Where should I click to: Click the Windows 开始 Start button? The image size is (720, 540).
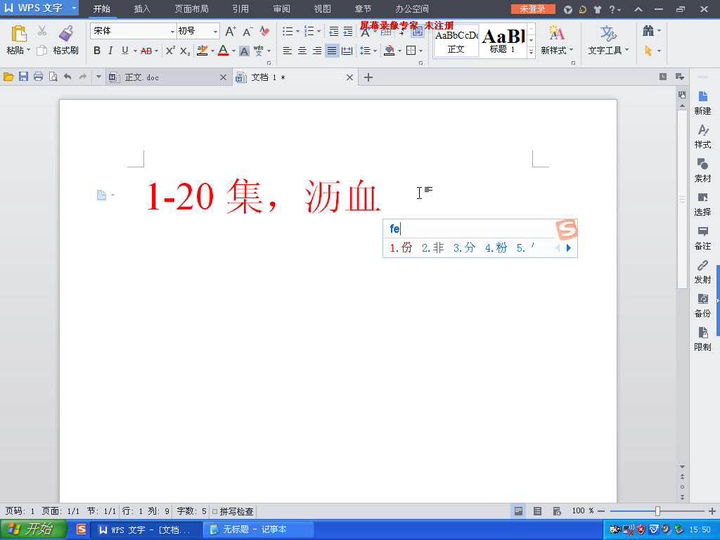(33, 529)
